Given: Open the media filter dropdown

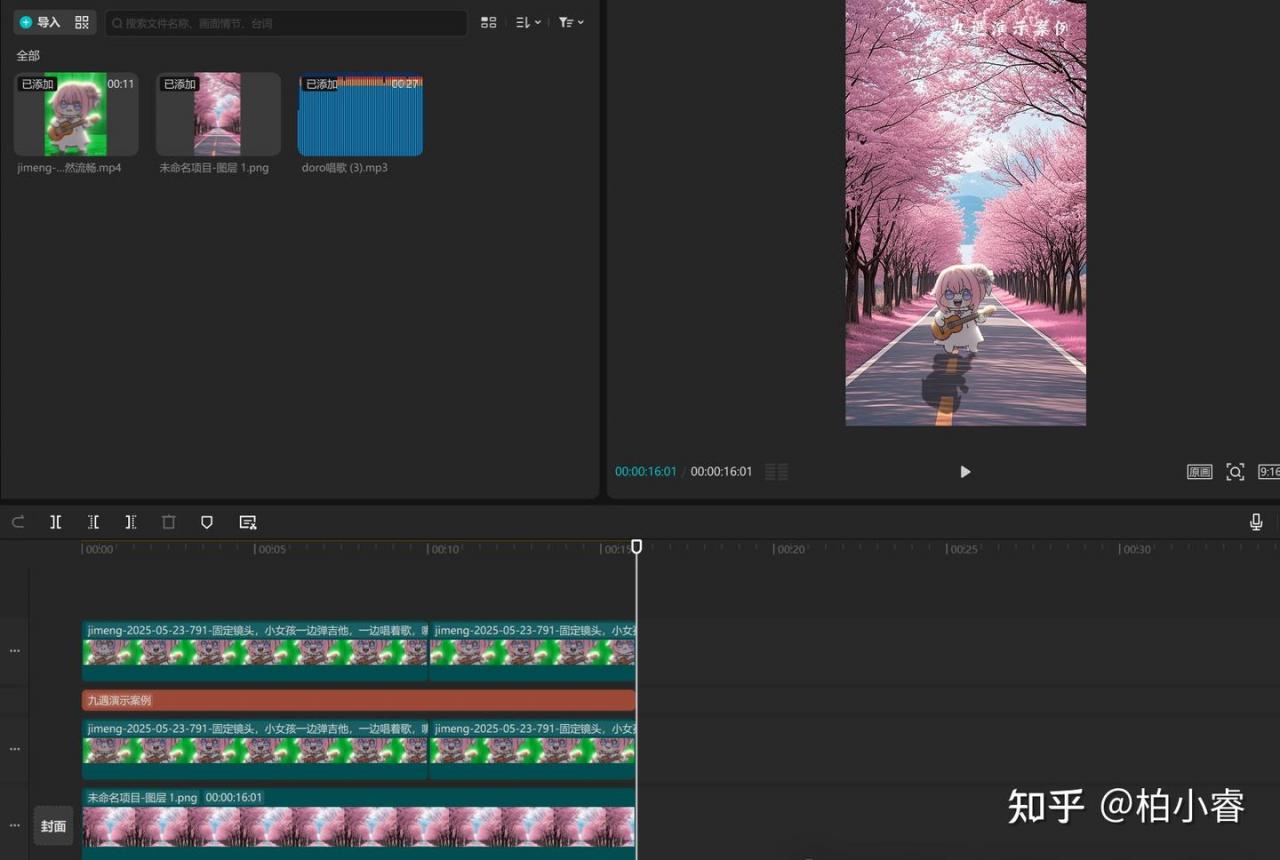Looking at the screenshot, I should click(x=571, y=22).
